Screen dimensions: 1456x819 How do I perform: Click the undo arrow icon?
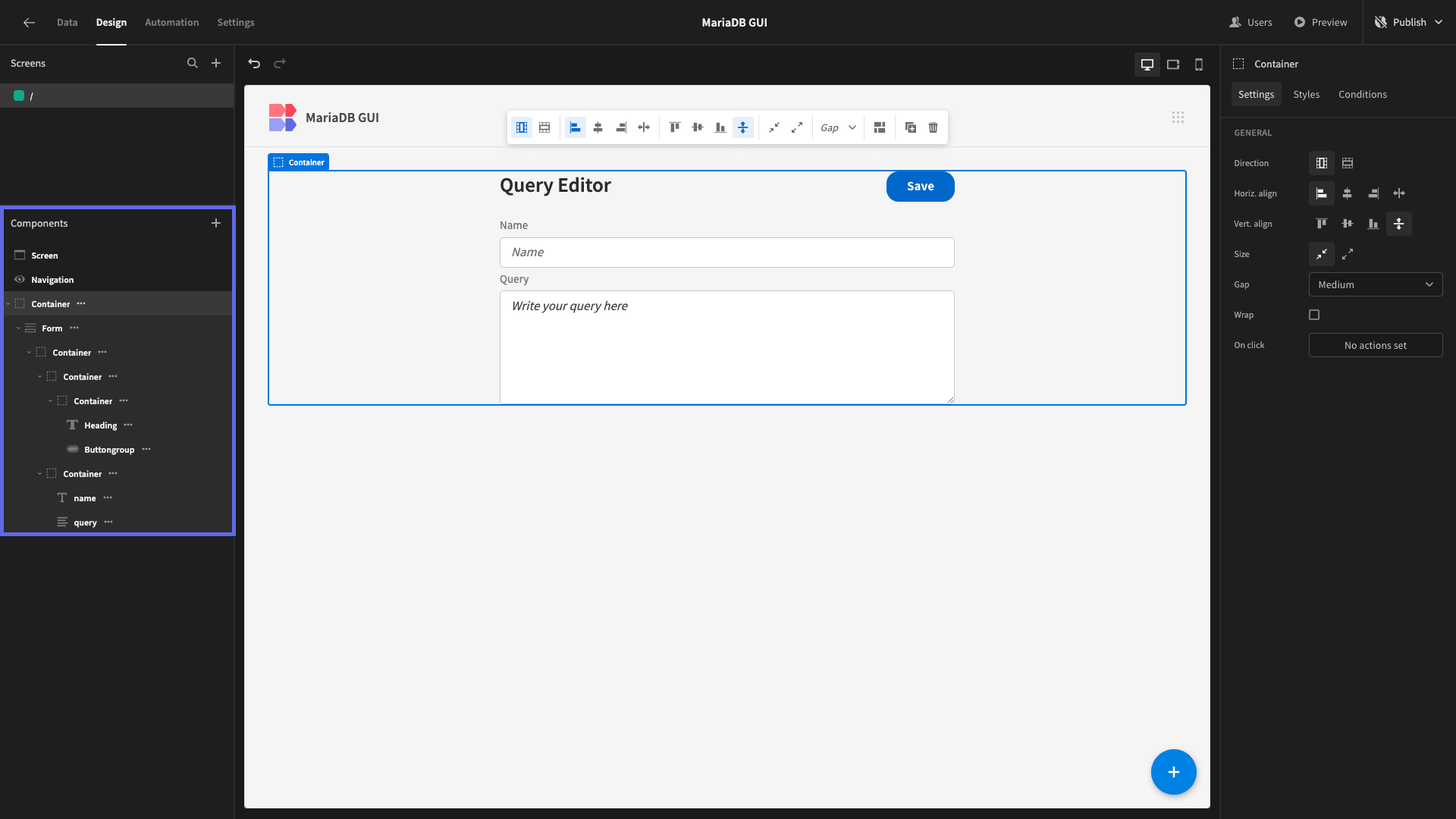[254, 64]
